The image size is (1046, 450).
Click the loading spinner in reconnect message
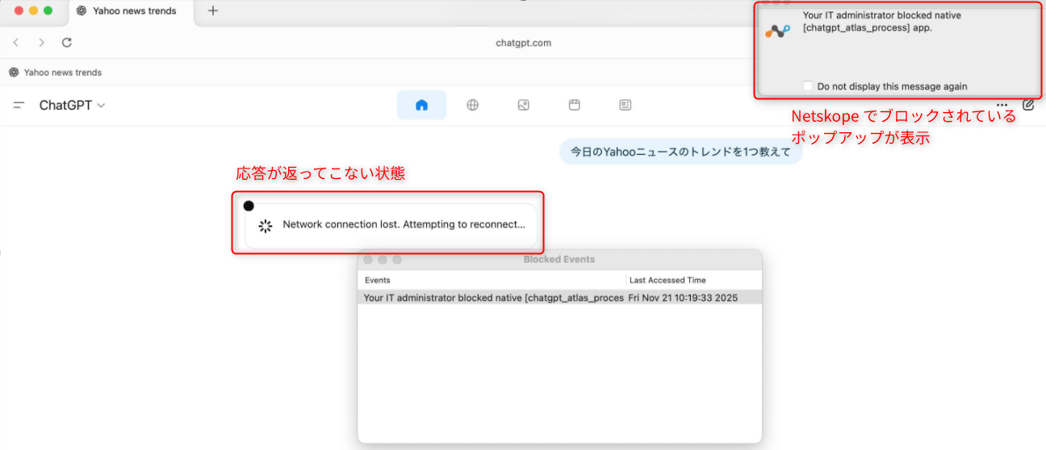[266, 225]
